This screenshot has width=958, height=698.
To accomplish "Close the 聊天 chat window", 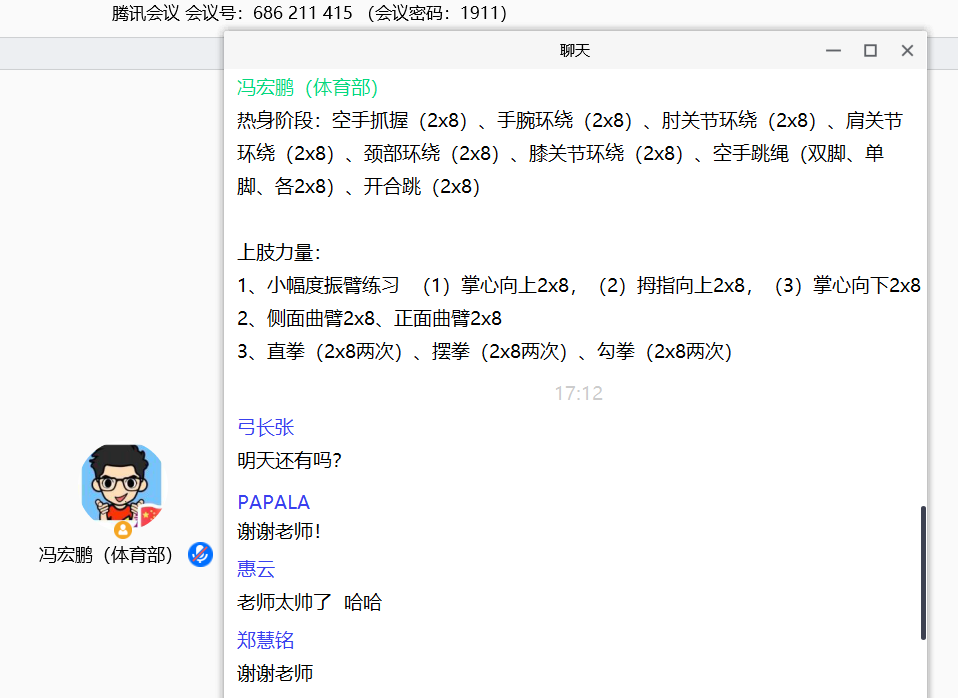I will pyautogui.click(x=907, y=51).
